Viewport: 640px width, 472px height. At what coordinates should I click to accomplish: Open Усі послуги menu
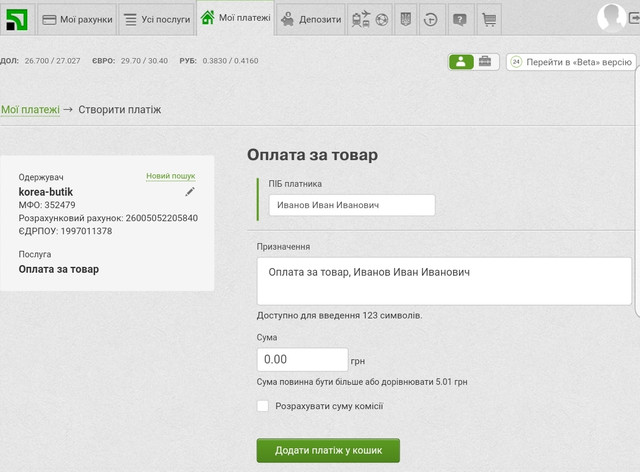pos(157,20)
